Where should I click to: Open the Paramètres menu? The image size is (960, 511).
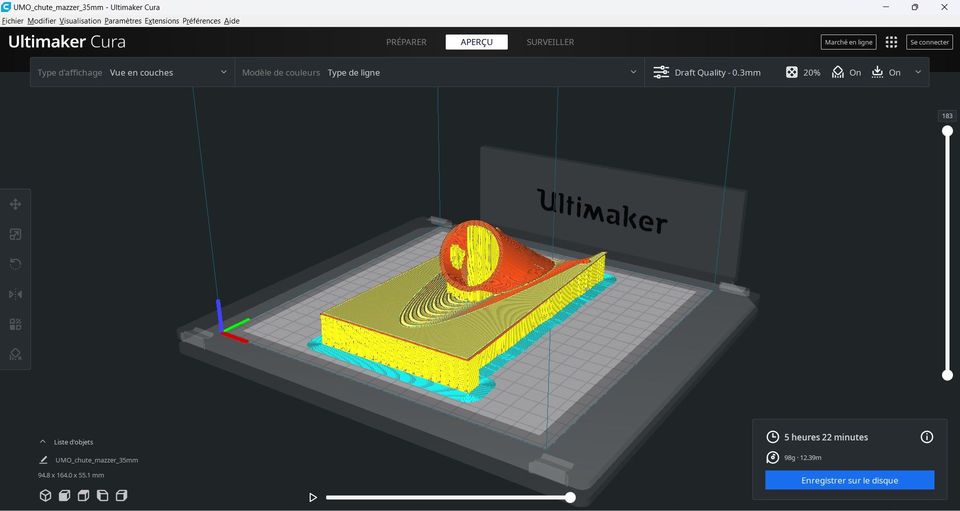click(123, 21)
